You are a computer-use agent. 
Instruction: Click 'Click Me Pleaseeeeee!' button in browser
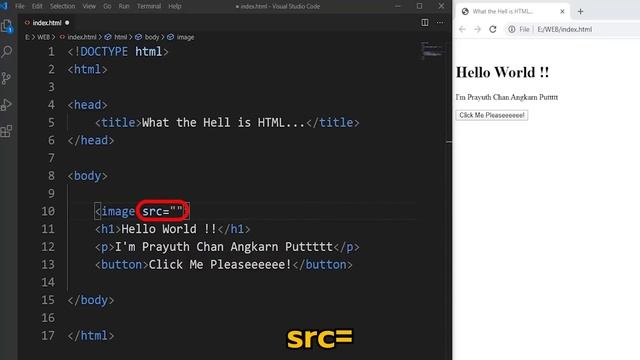[x=492, y=115]
